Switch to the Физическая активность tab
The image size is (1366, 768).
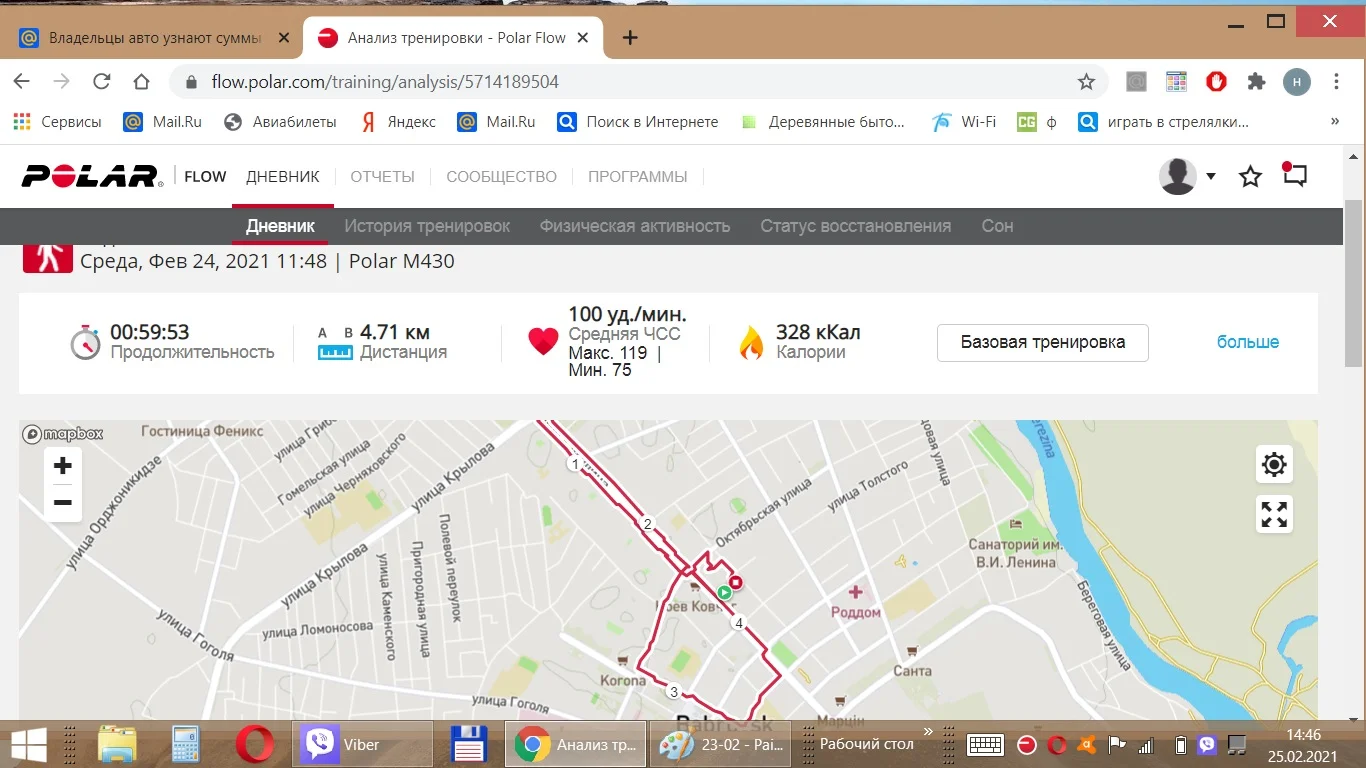[635, 226]
